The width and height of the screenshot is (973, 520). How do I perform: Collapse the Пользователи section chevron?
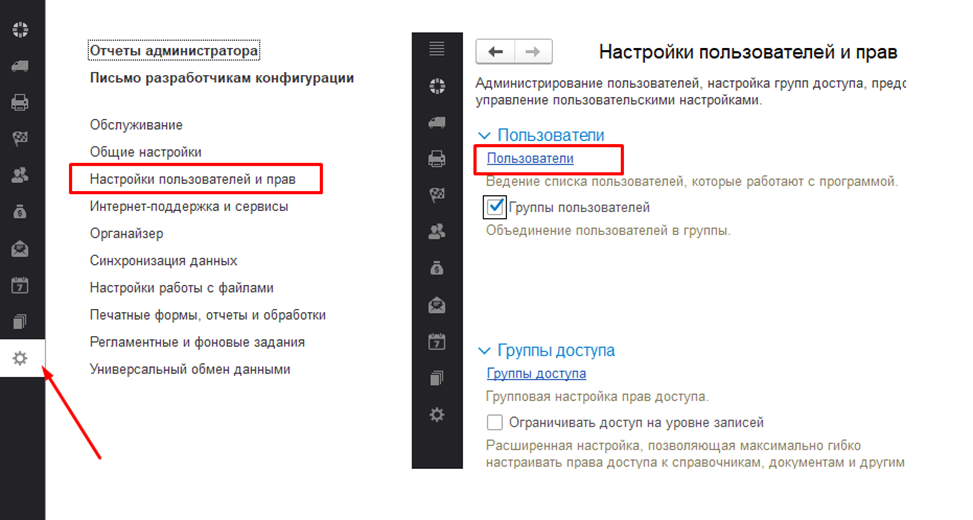point(485,135)
